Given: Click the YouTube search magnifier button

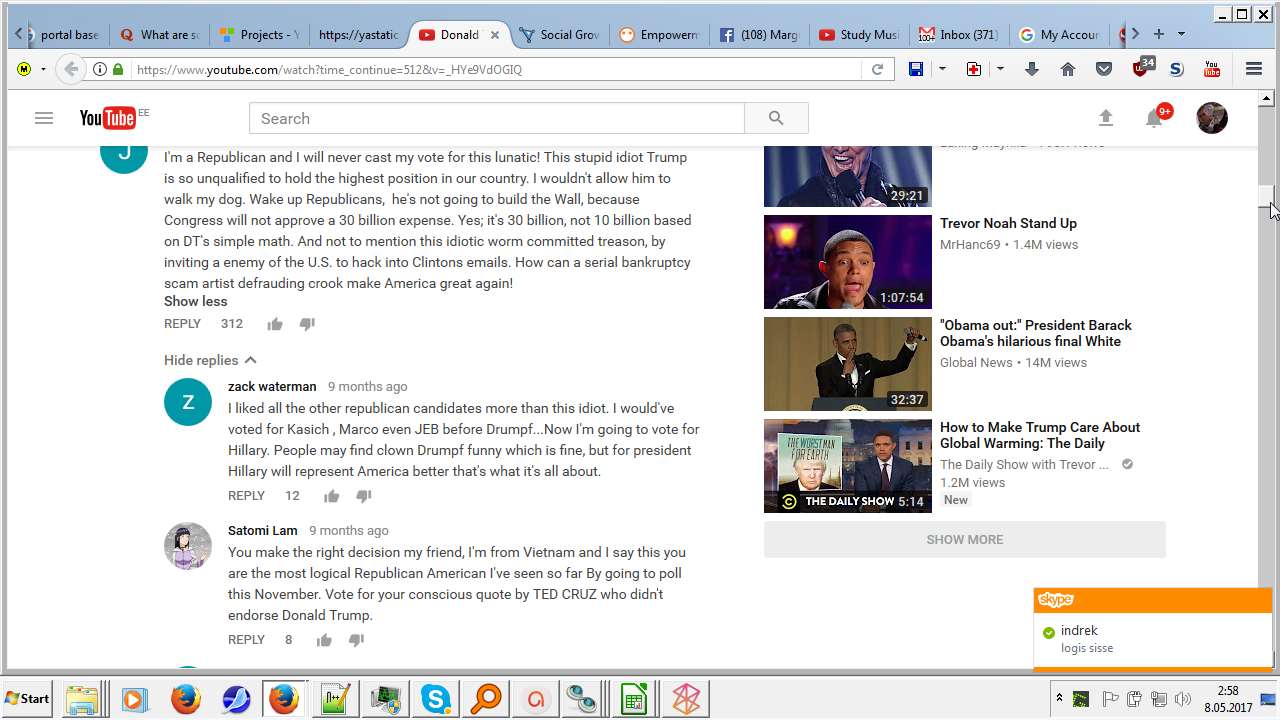Looking at the screenshot, I should pyautogui.click(x=776, y=118).
